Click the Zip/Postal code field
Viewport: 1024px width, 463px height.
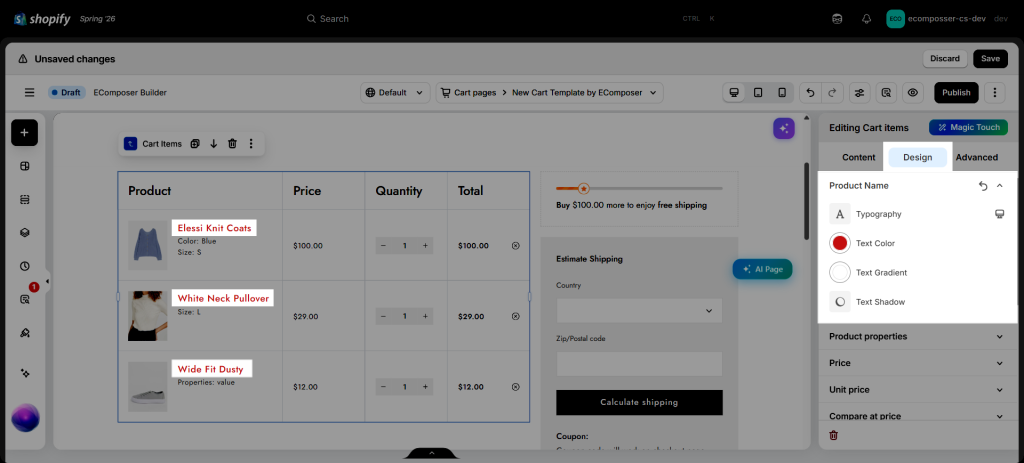click(x=639, y=364)
